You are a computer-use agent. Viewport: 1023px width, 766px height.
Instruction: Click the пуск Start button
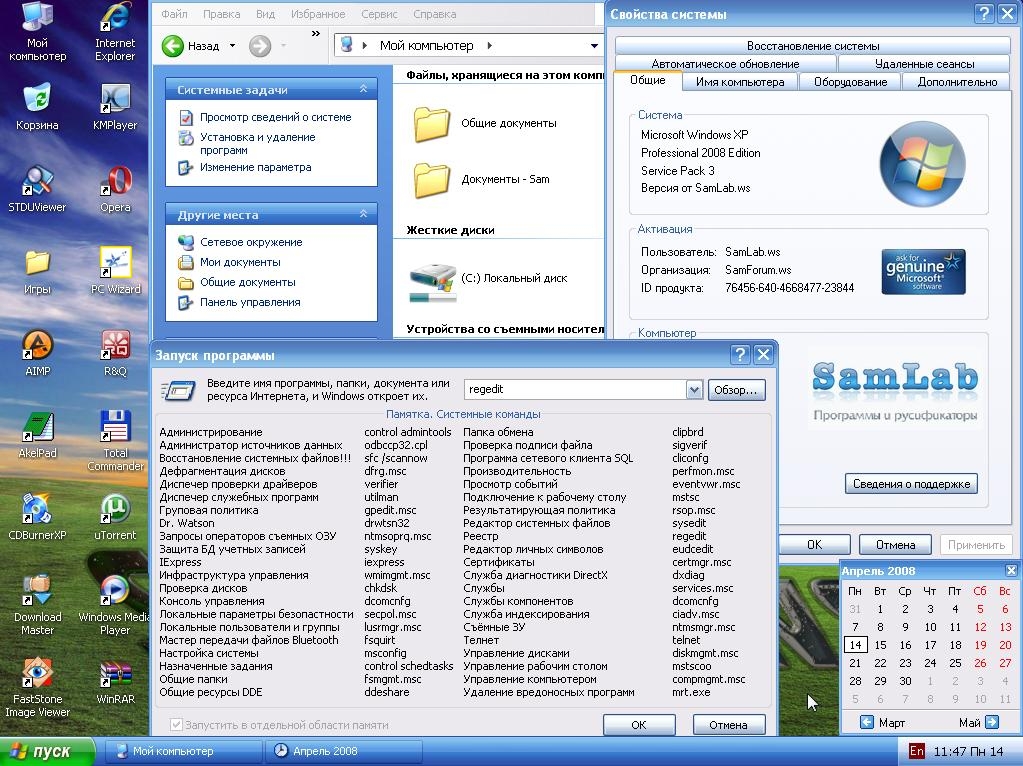[x=48, y=751]
